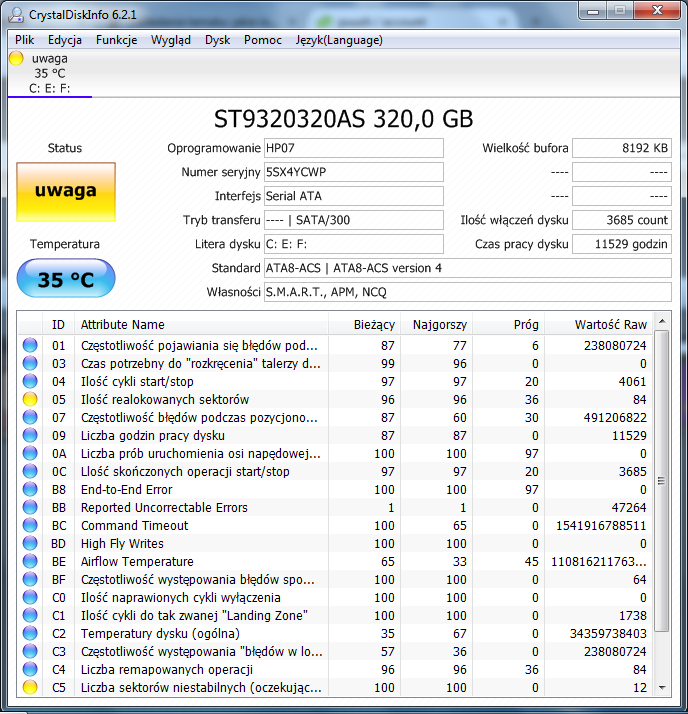The image size is (688, 714).
Task: Click the Litera dysku field C: E: F:
Action: pos(354,244)
